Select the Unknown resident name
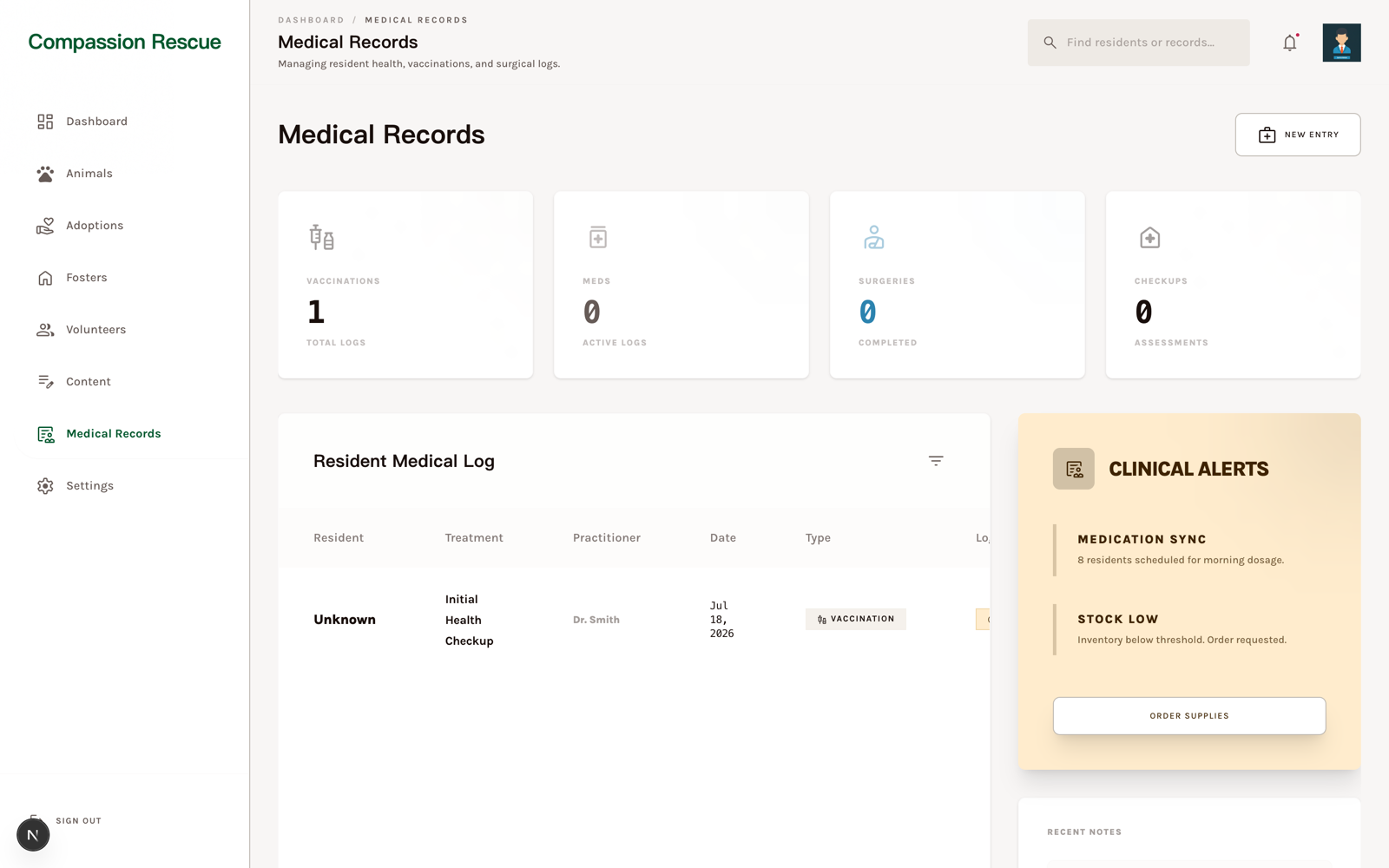The image size is (1389, 868). click(345, 620)
